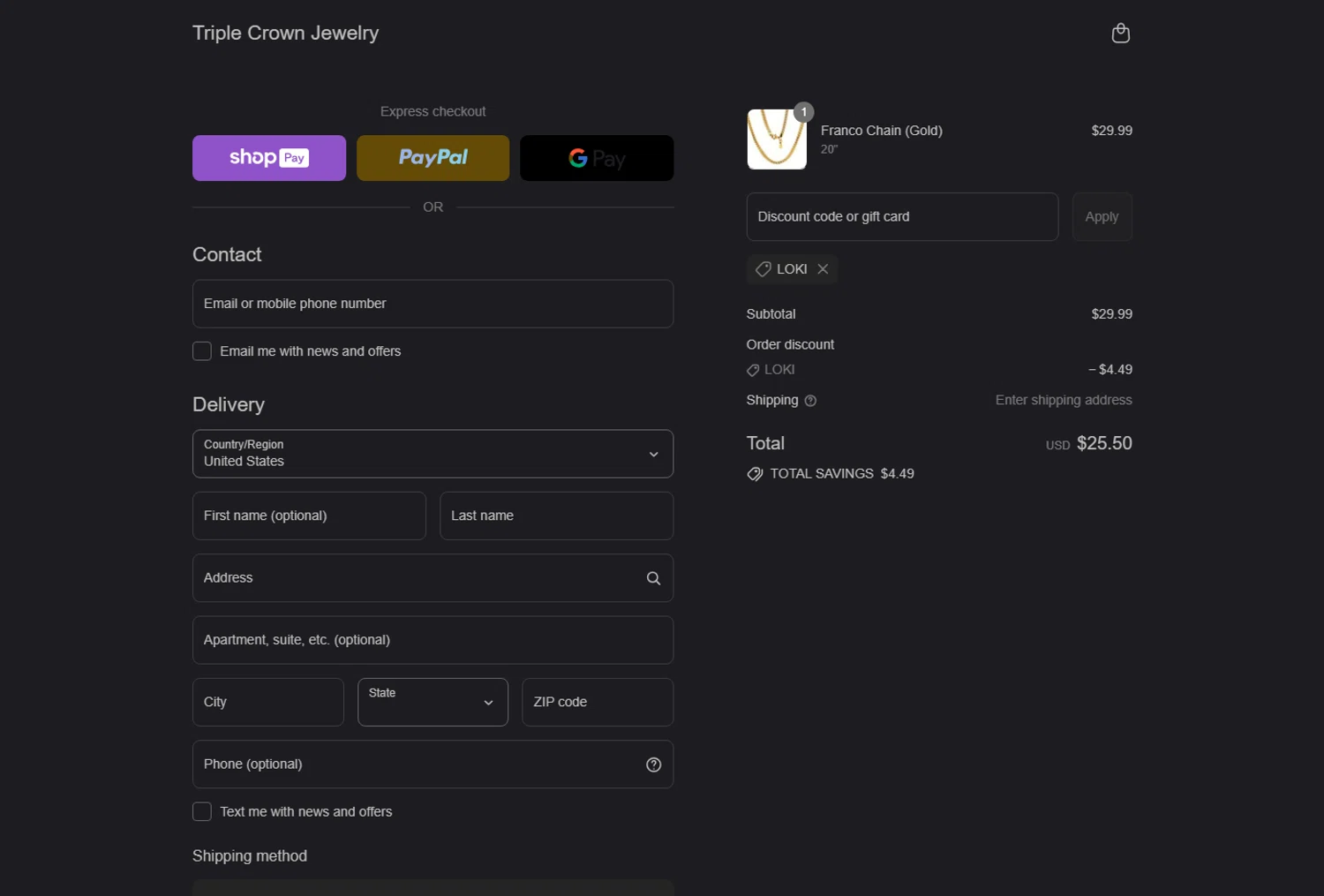
Task: Focus the Discount code or gift card field
Action: pyautogui.click(x=902, y=217)
